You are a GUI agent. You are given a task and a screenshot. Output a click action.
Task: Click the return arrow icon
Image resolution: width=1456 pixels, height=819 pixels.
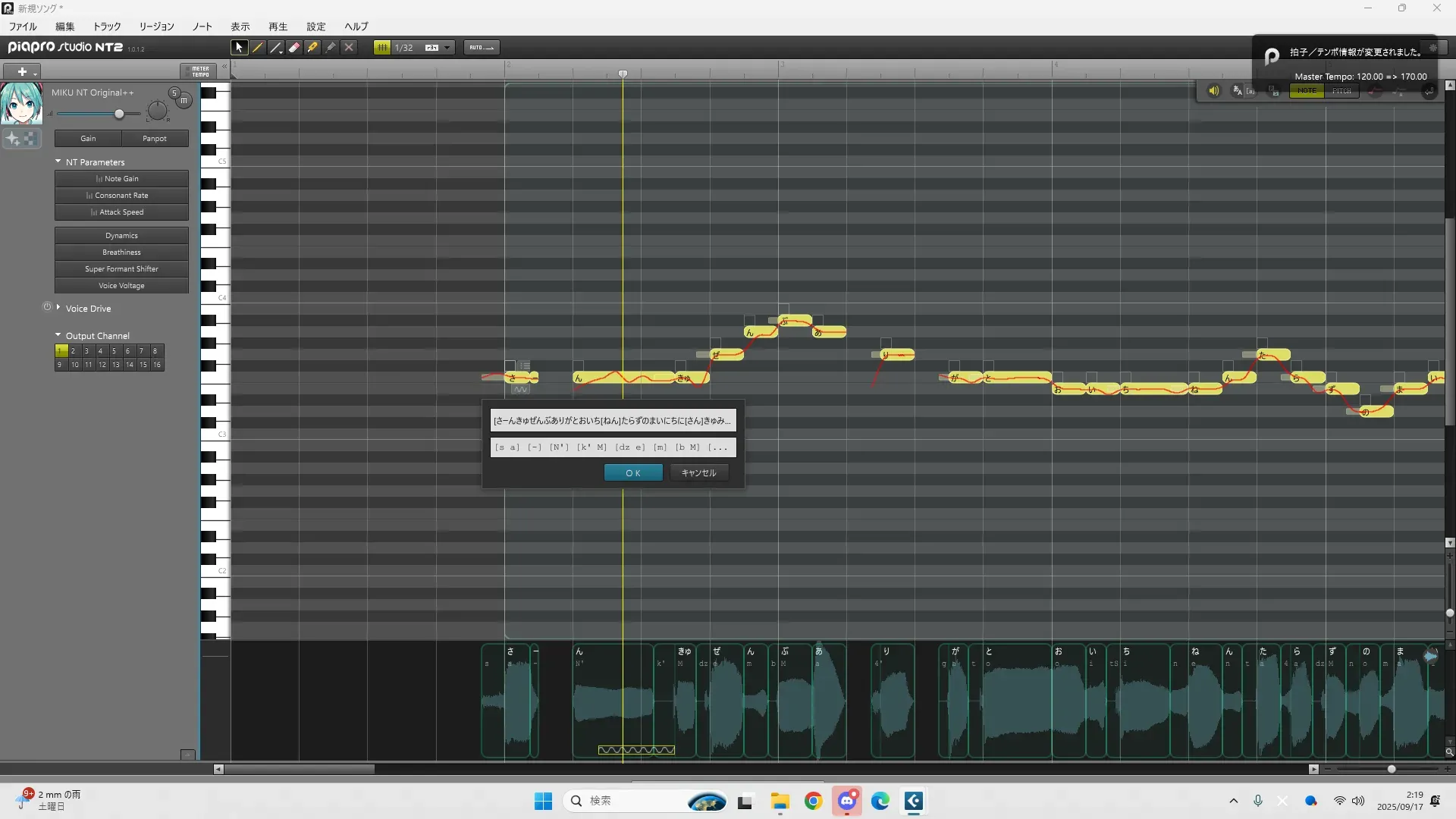(x=1429, y=91)
